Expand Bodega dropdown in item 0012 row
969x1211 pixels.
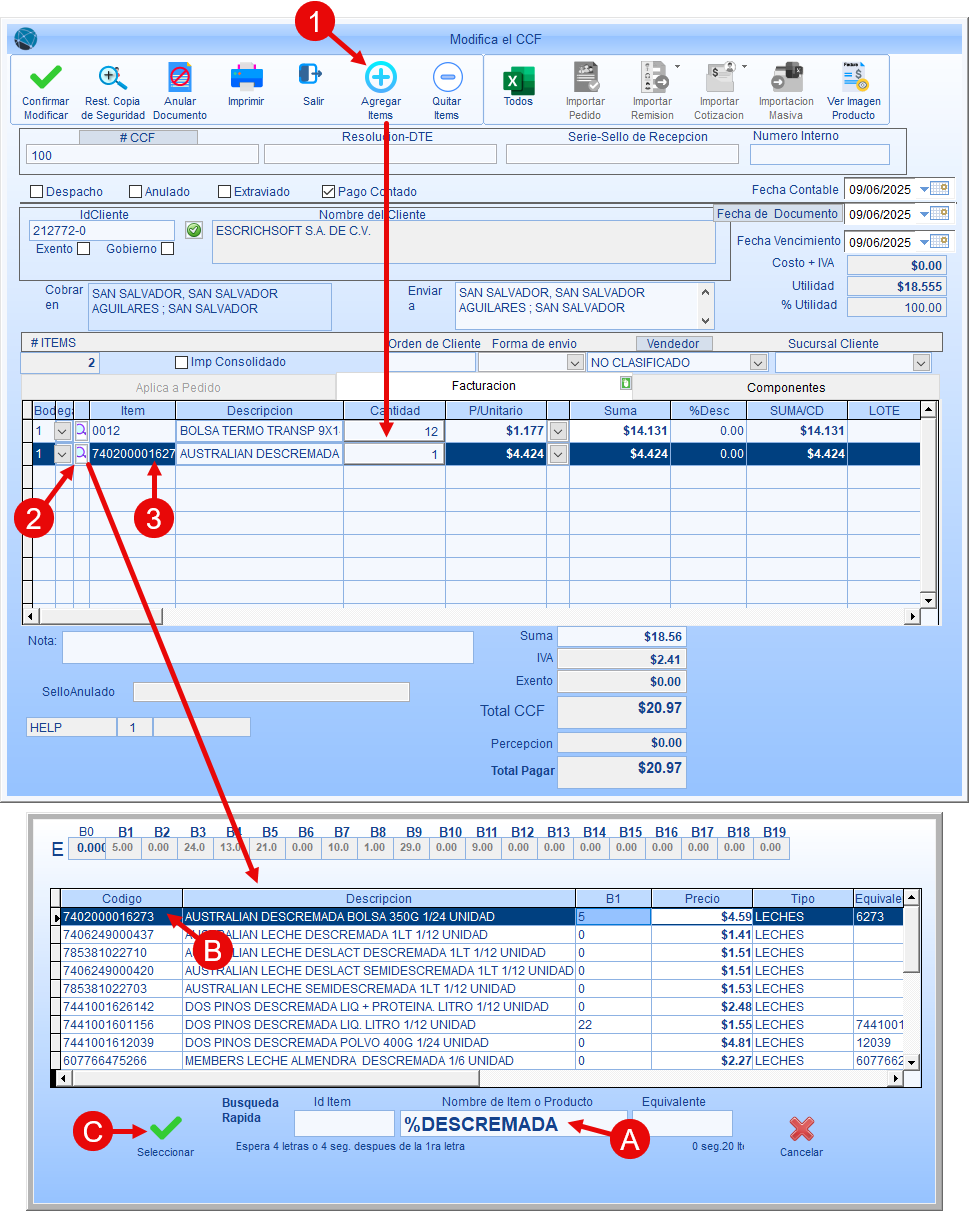coord(62,430)
